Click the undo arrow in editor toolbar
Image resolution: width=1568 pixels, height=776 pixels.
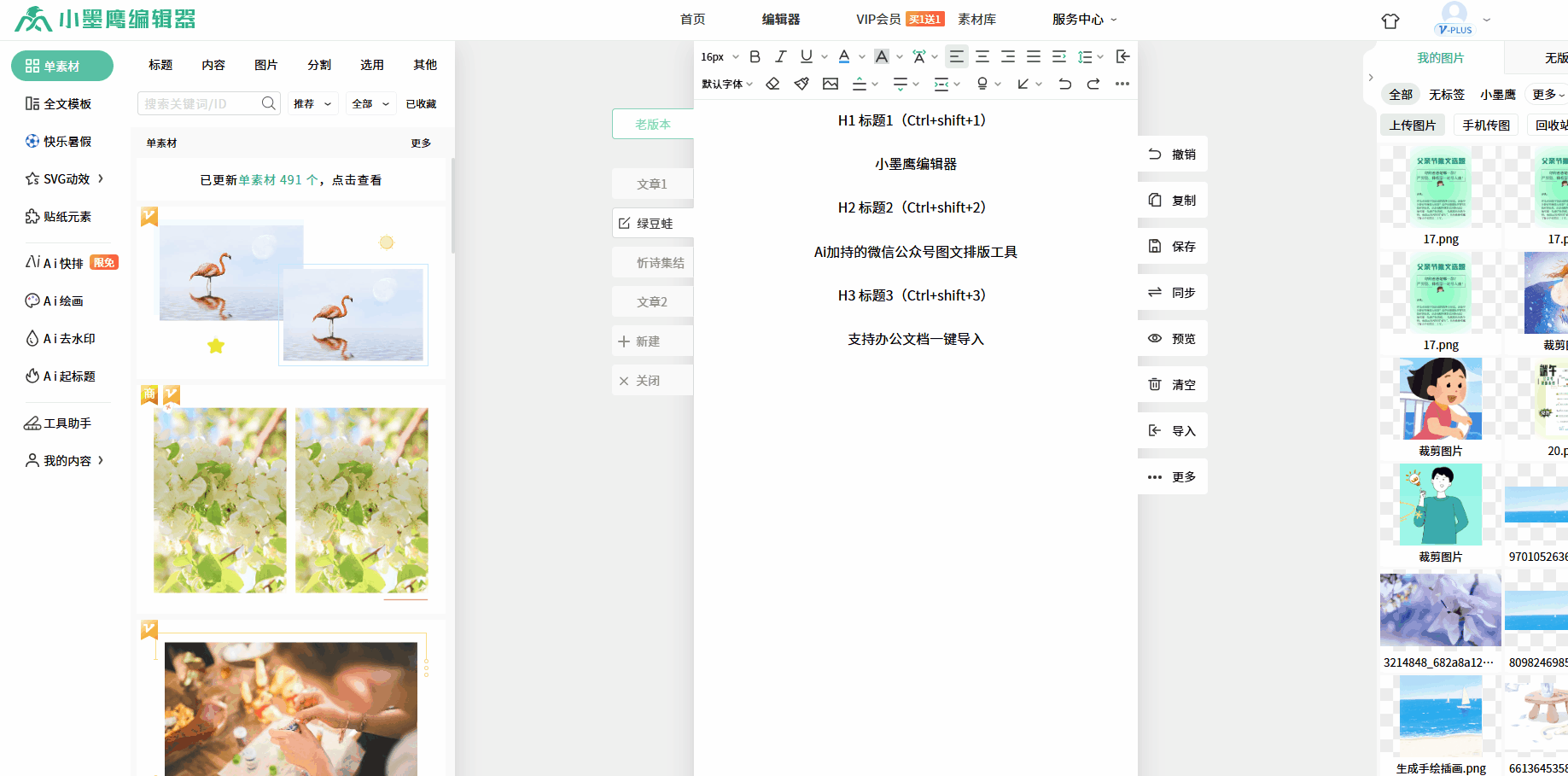(x=1064, y=84)
